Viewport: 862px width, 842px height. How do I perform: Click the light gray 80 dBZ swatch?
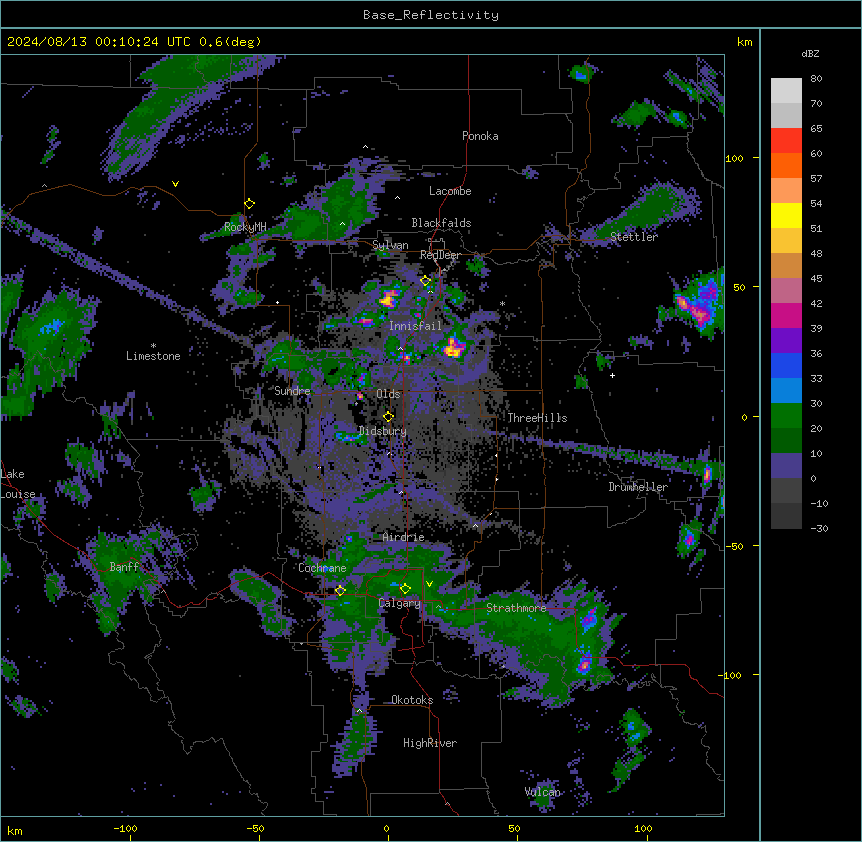(786, 91)
